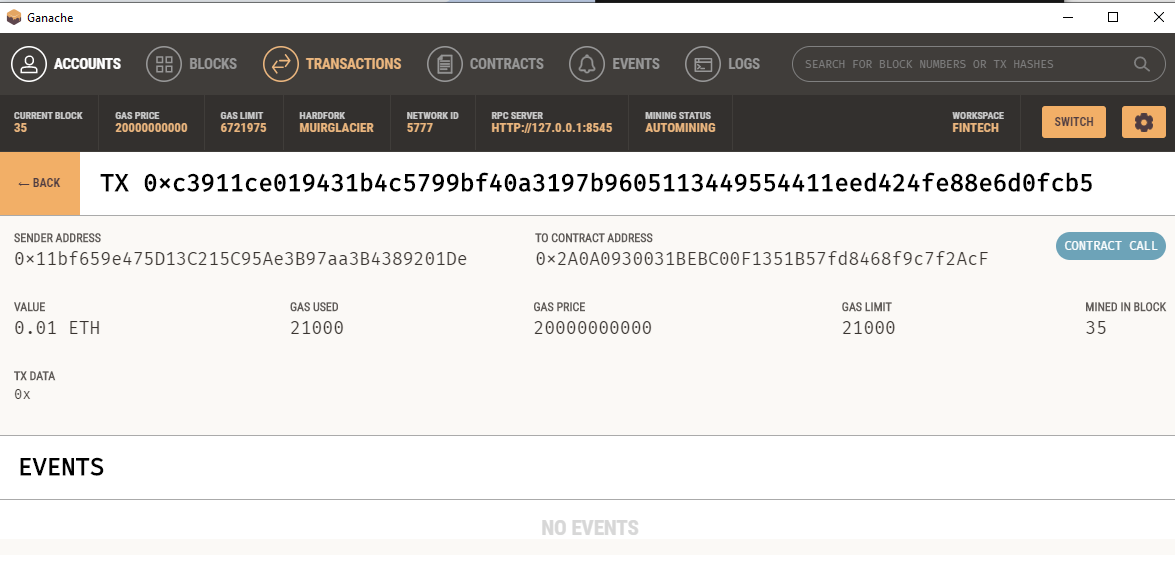
Task: Click network ID 5777
Action: 420,128
